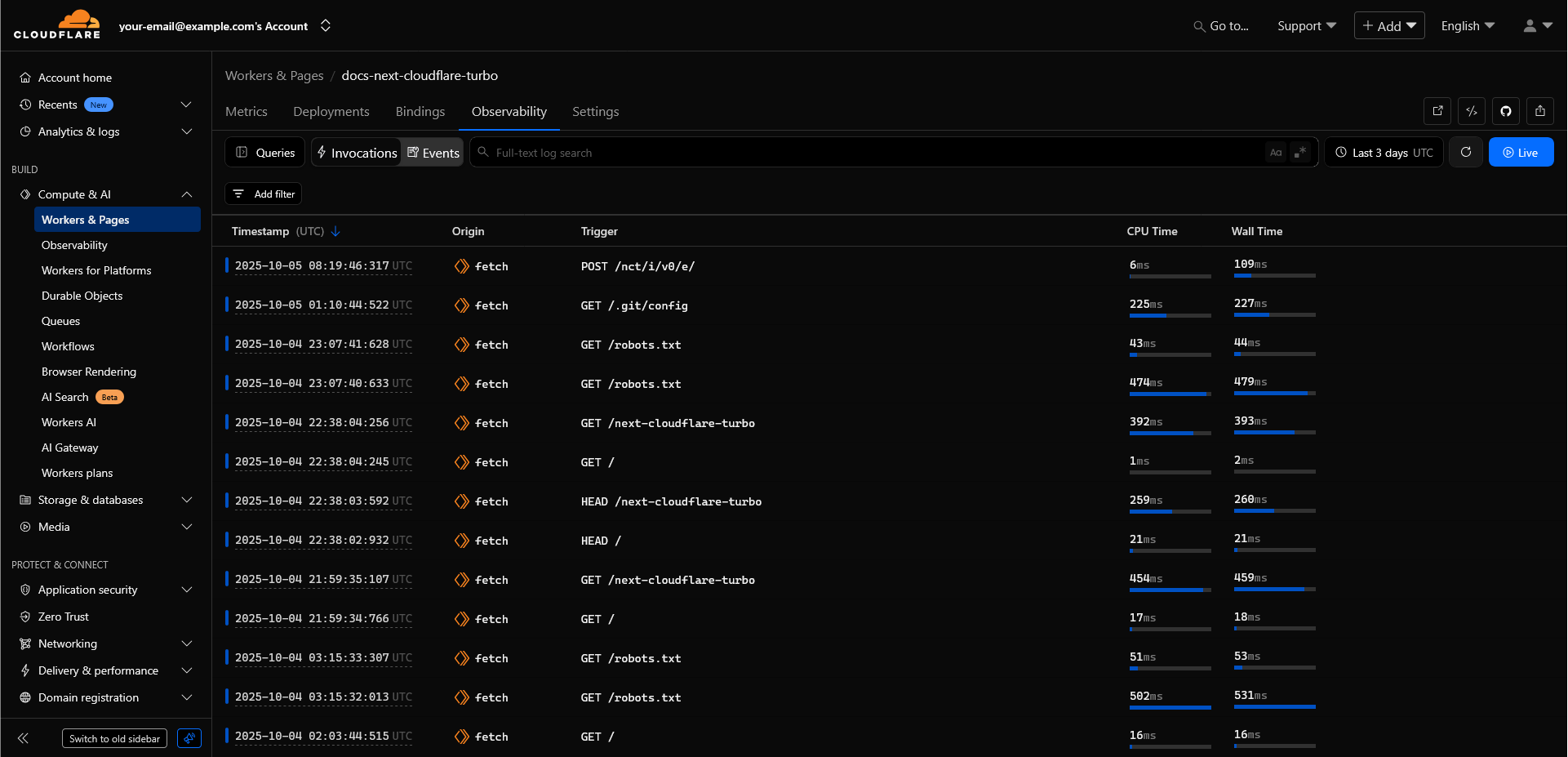Switch view to Events
1568x757 pixels.
(433, 153)
